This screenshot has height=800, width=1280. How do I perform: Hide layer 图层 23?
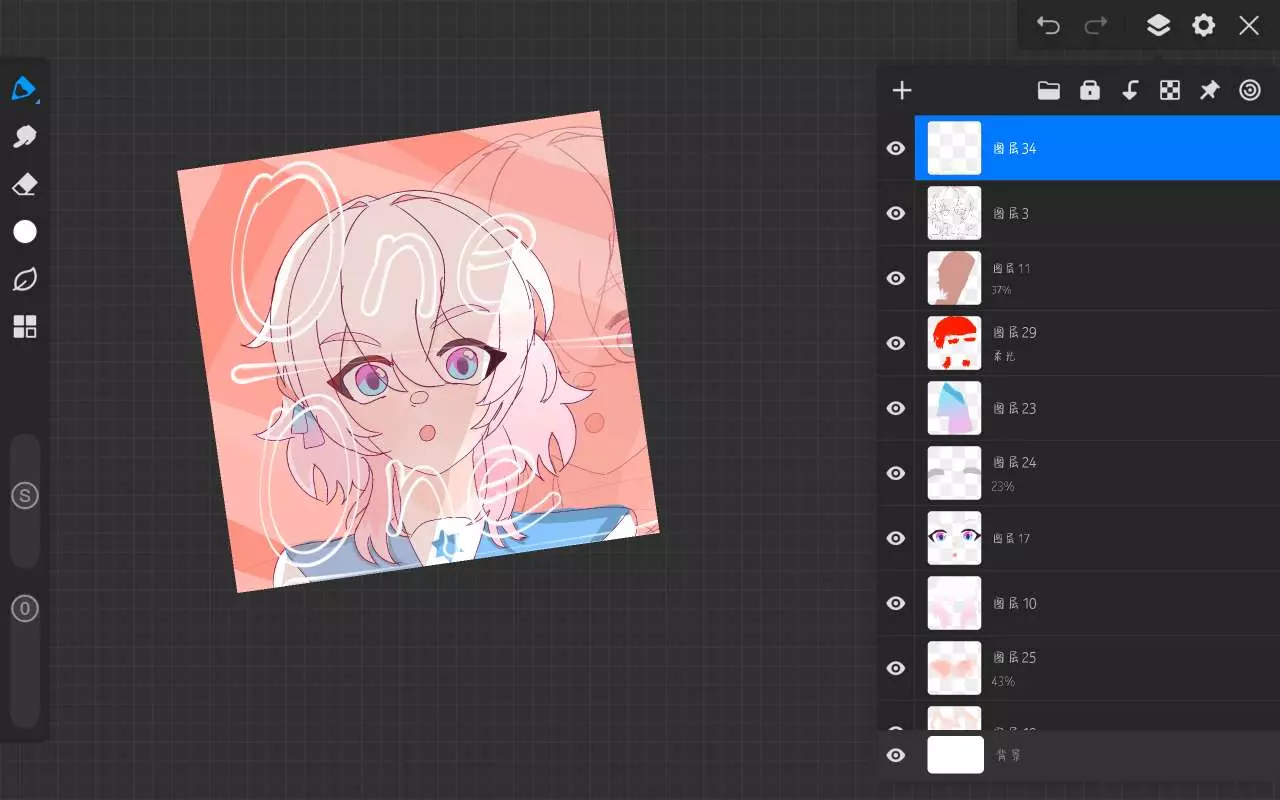pos(896,408)
